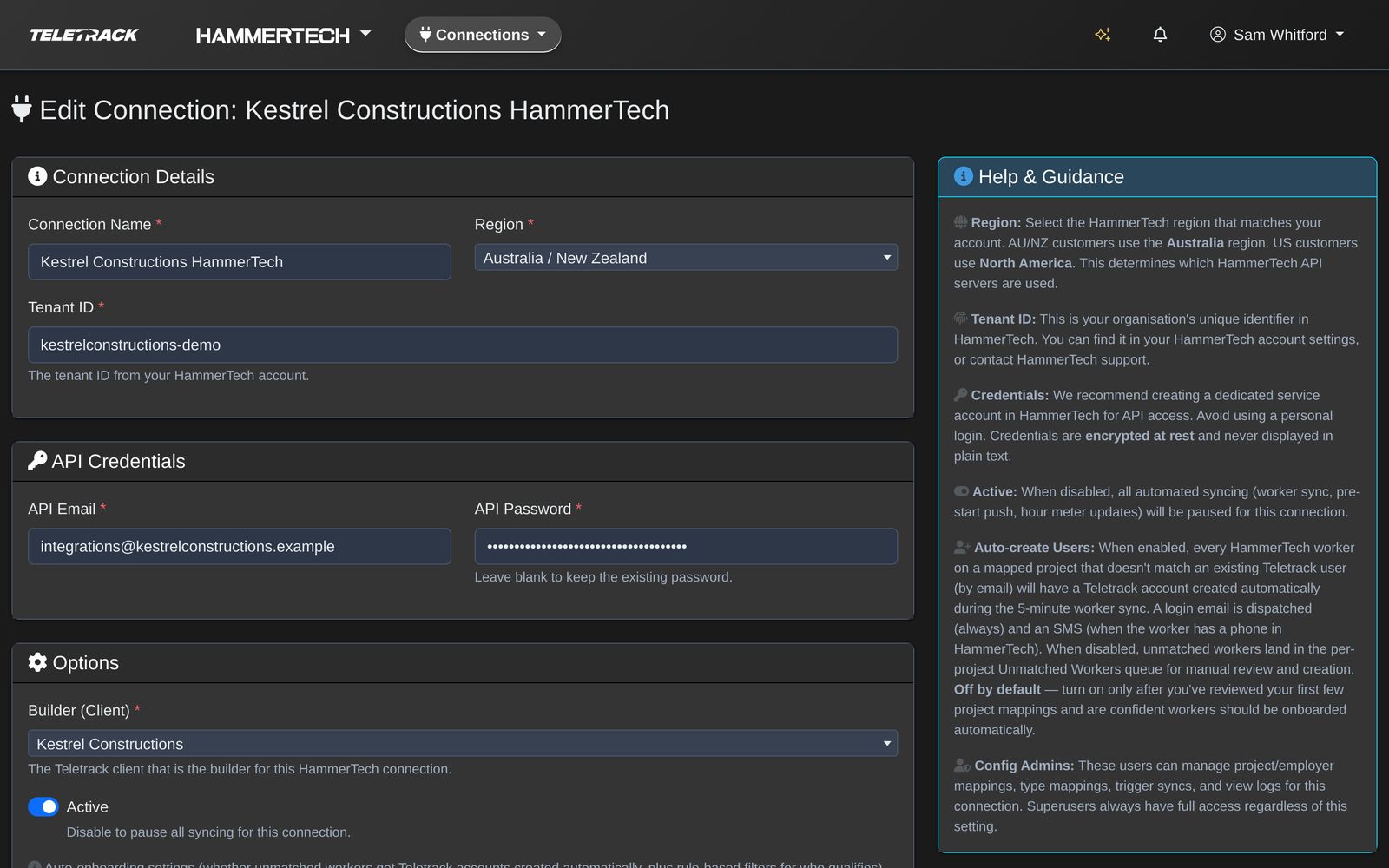This screenshot has height=868, width=1389.
Task: Click the info icon in Connection Details header
Action: 37,176
